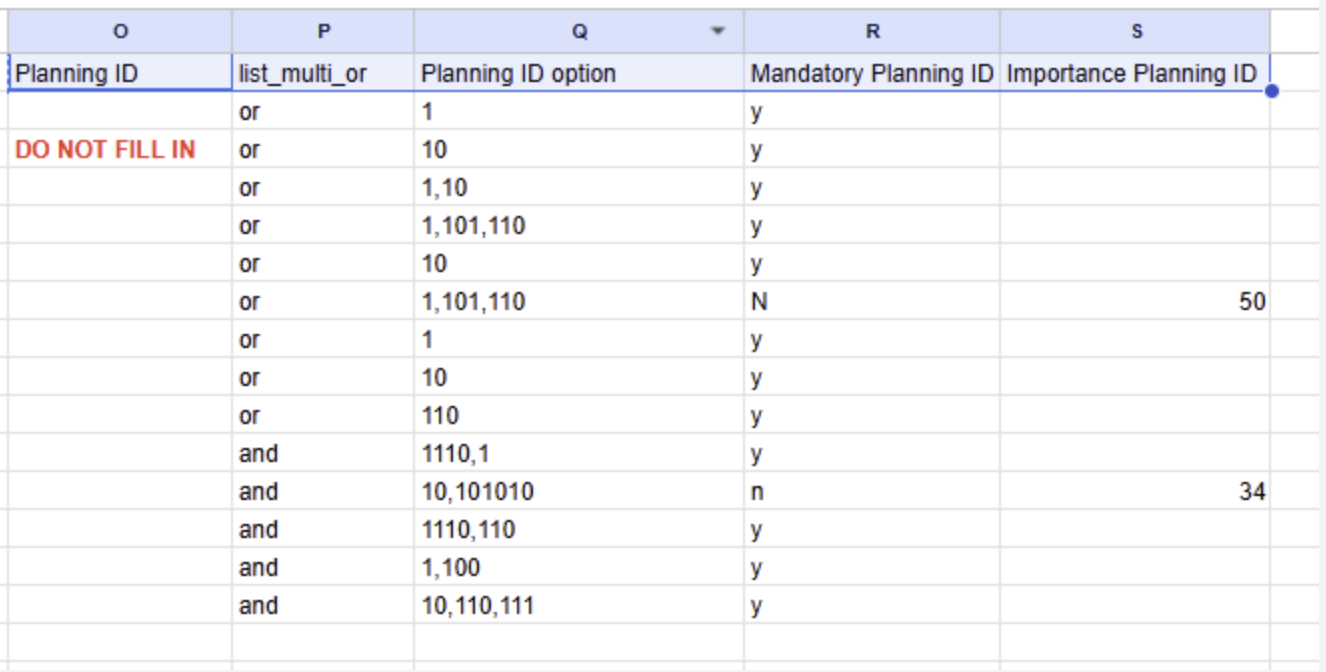1326x672 pixels.
Task: Select column O header
Action: click(120, 31)
